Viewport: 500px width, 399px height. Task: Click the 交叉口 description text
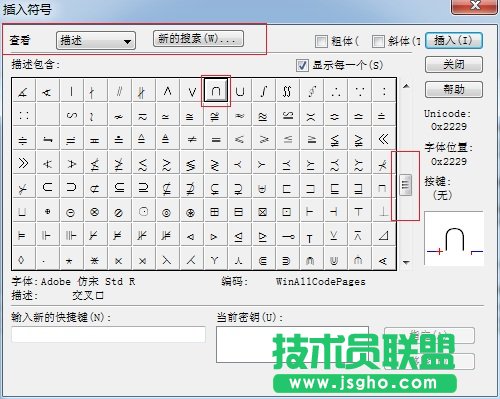(88, 295)
